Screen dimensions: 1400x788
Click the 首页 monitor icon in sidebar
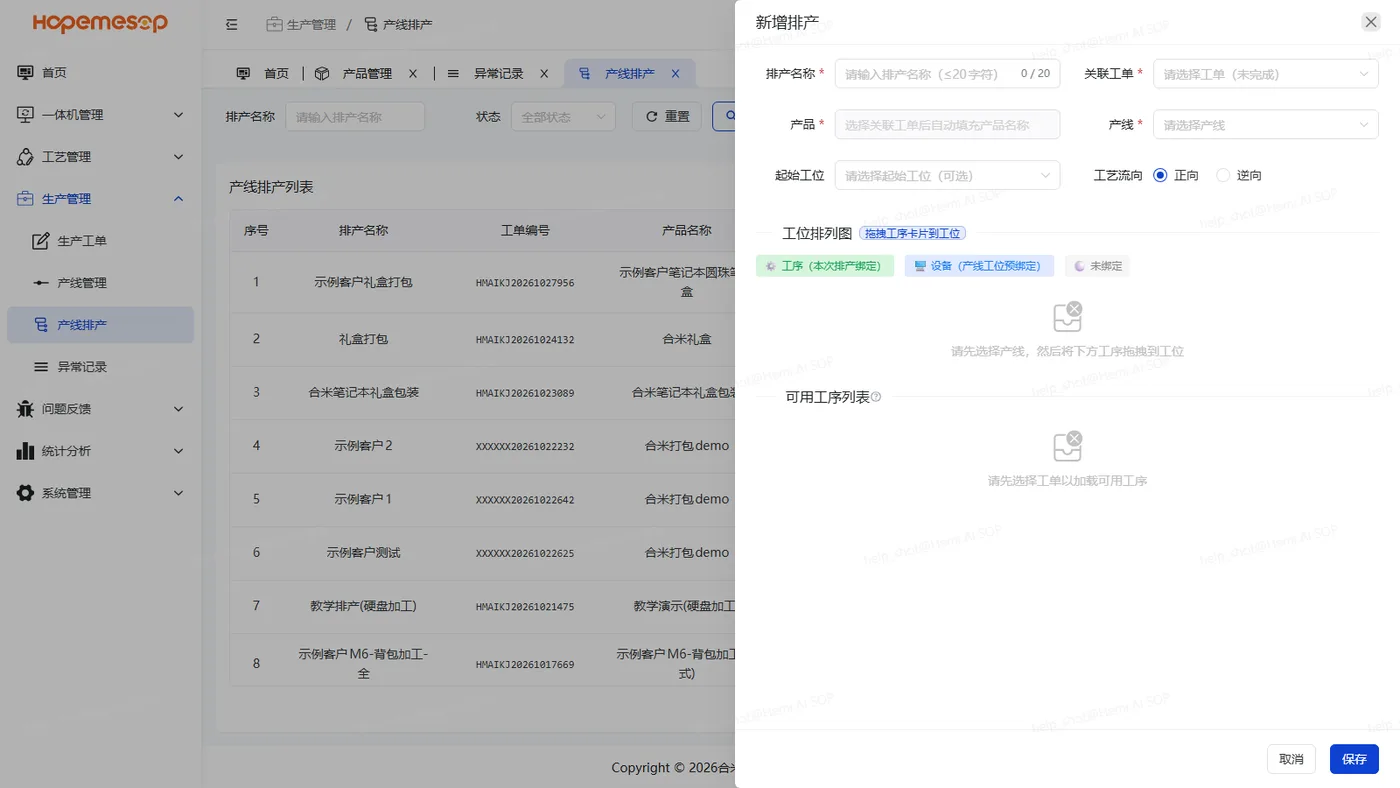point(26,73)
